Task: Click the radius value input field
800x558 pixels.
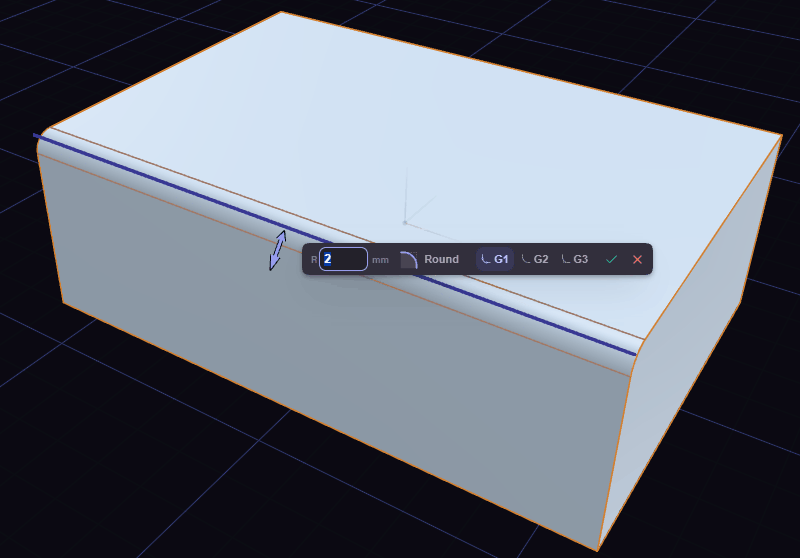Action: click(x=343, y=259)
